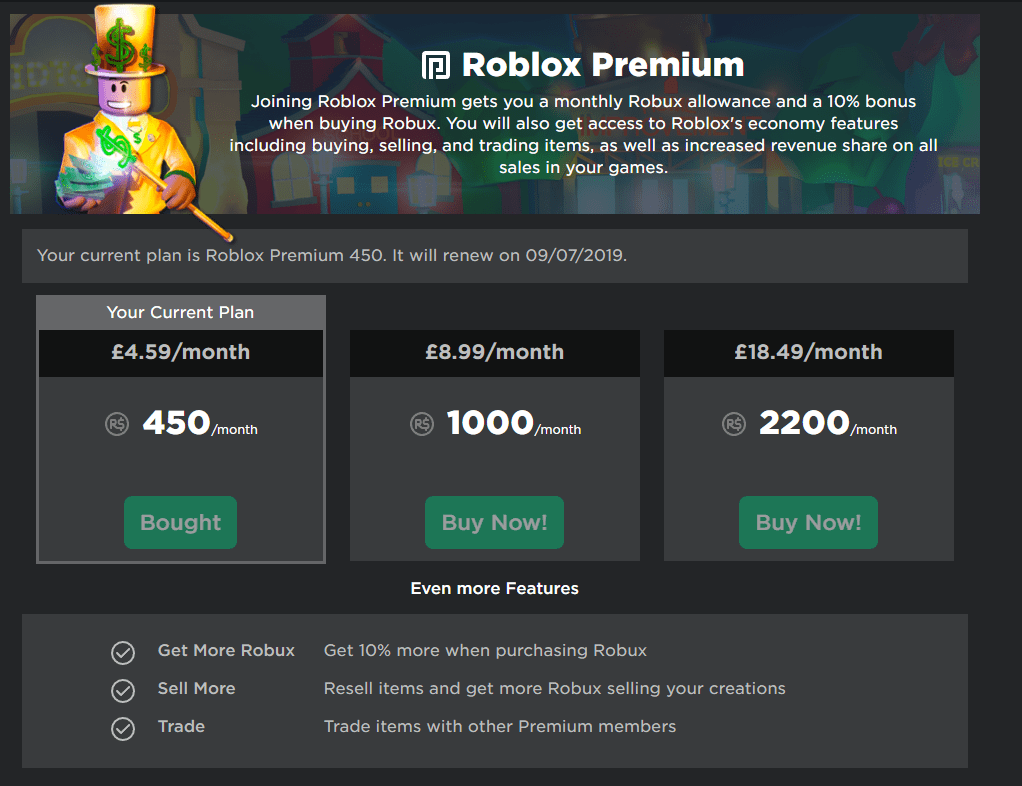Screen dimensions: 1022x786
Task: Select the Robux icon on the 450 plan
Action: point(116,423)
